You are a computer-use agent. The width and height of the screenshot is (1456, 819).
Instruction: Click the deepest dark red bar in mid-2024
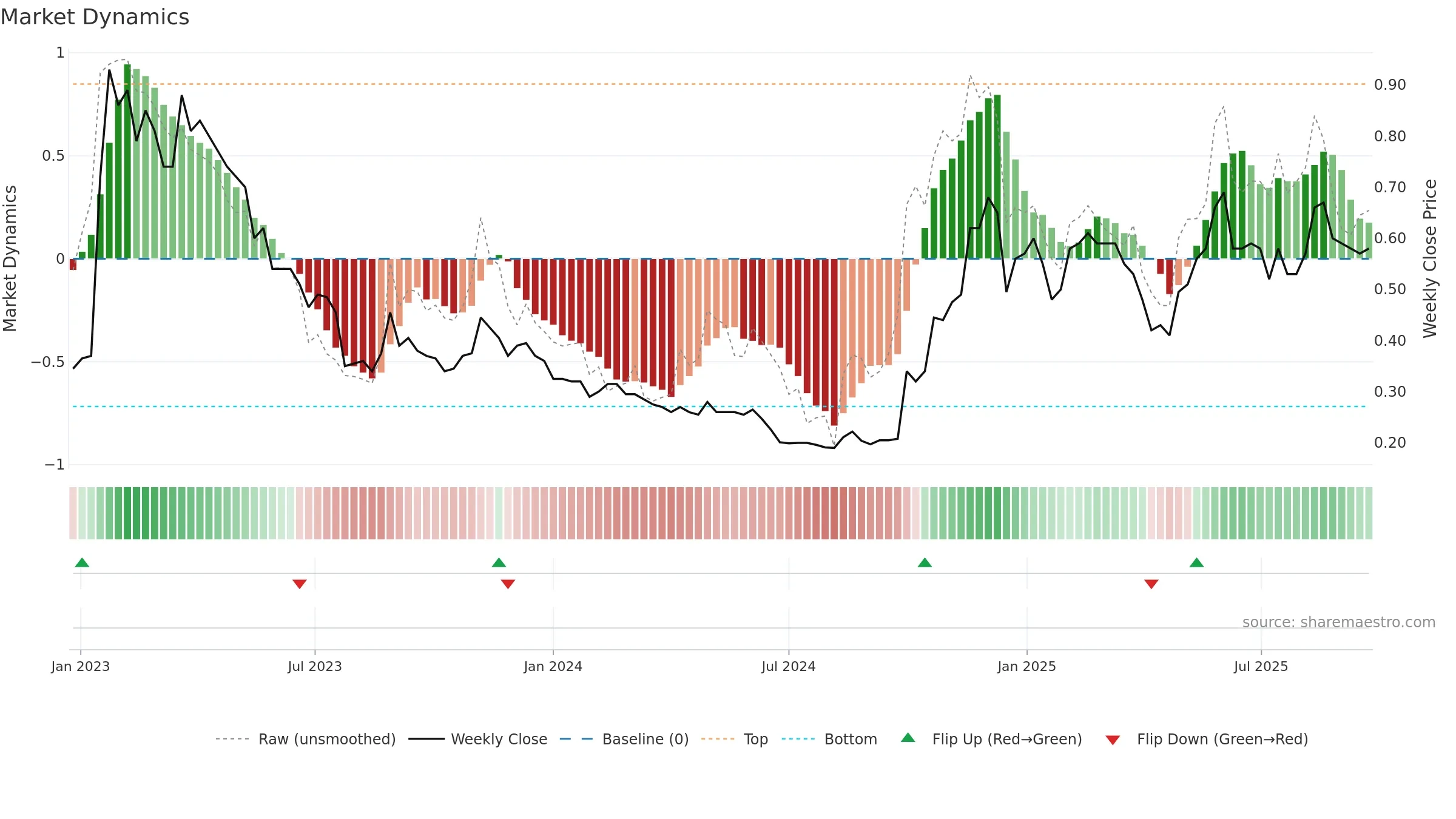pyautogui.click(x=834, y=342)
